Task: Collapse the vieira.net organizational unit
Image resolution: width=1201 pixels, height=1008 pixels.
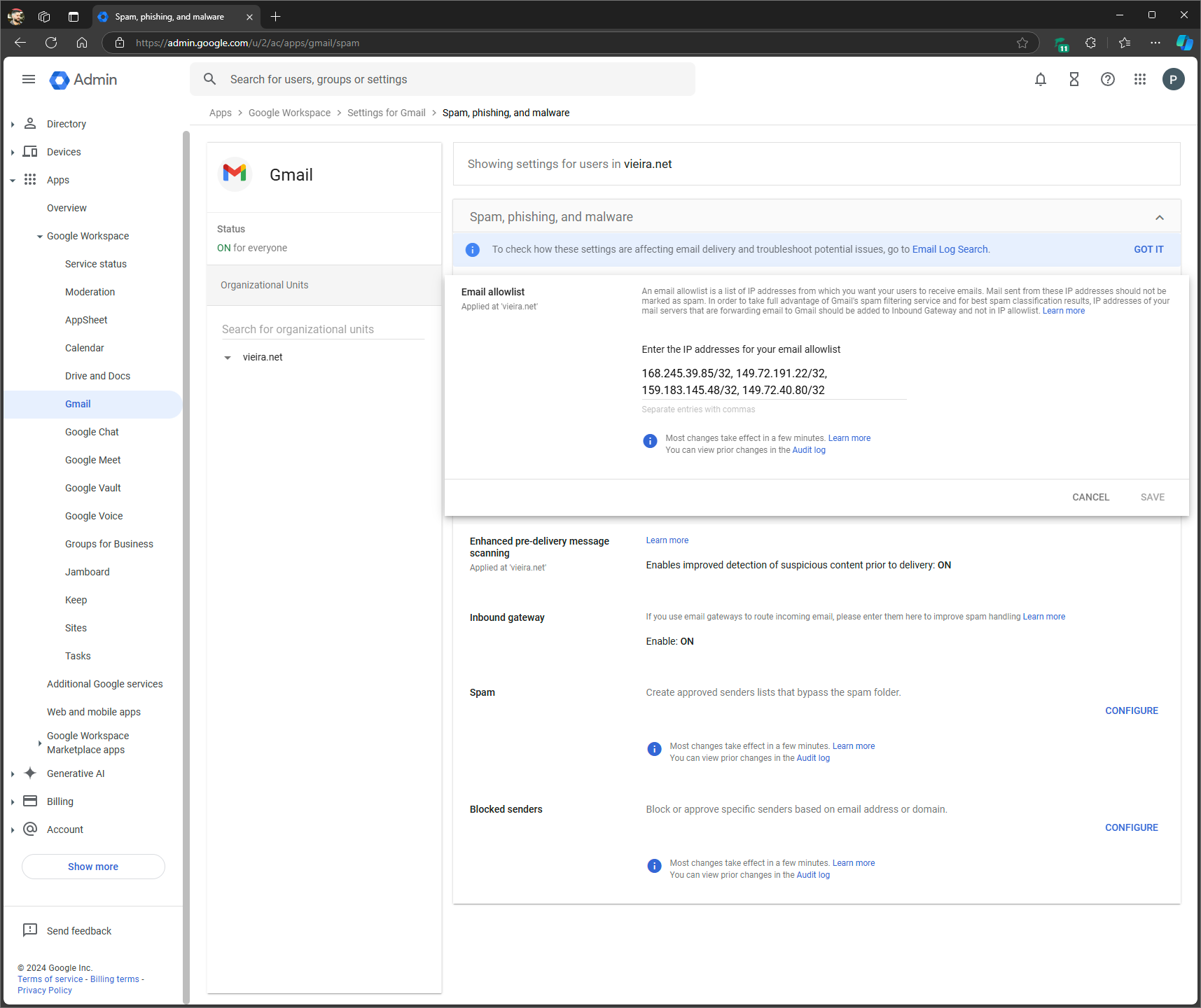Action: [228, 358]
